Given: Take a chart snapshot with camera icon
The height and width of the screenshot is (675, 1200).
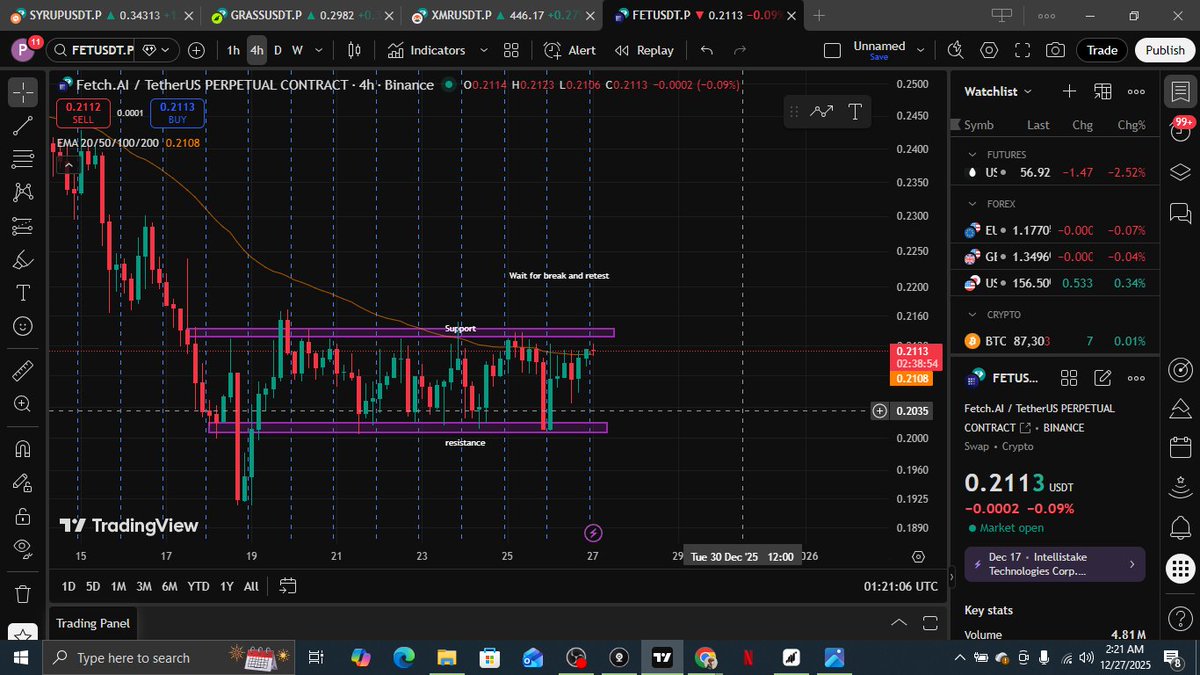Looking at the screenshot, I should pos(1055,50).
